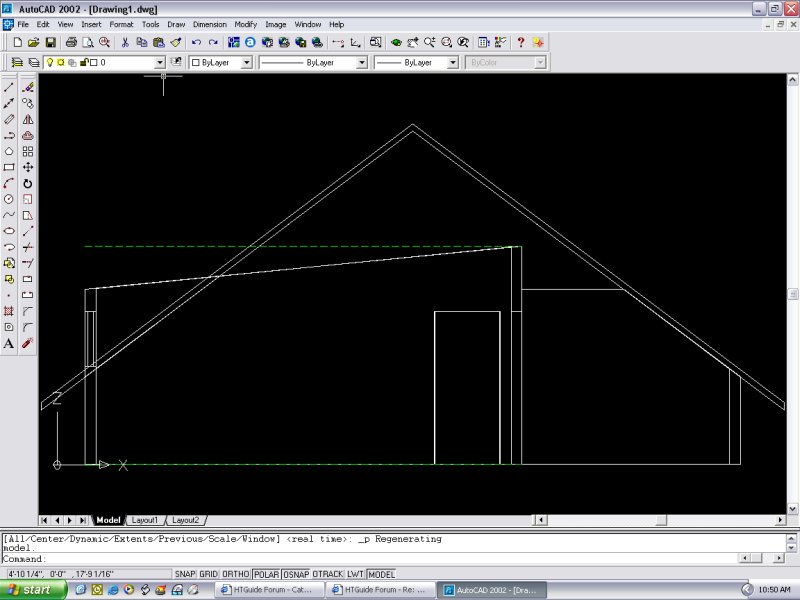Click the first layout tab navigation arrow
The height and width of the screenshot is (600, 800).
click(44, 520)
